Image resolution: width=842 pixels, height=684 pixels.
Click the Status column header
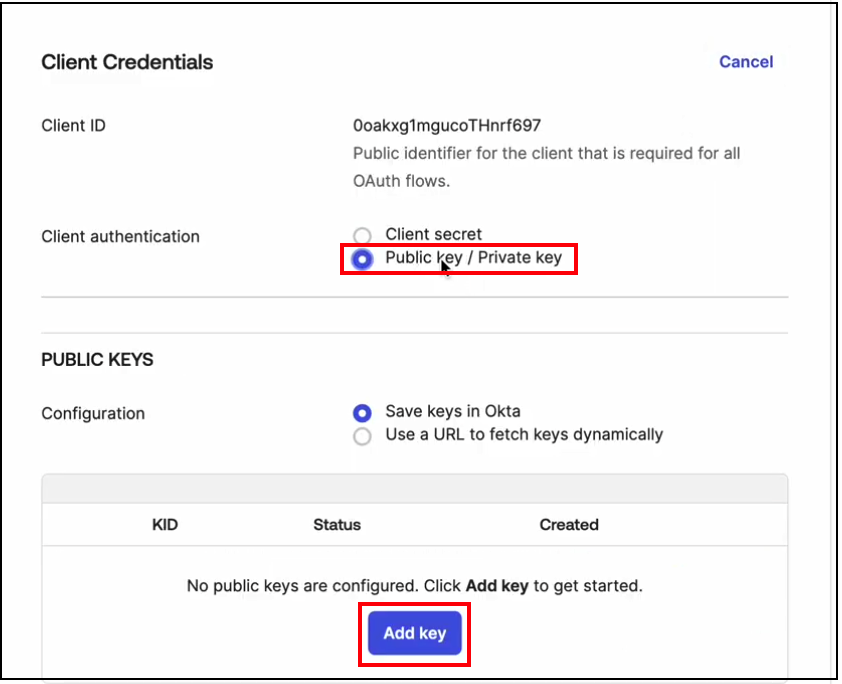click(x=337, y=524)
